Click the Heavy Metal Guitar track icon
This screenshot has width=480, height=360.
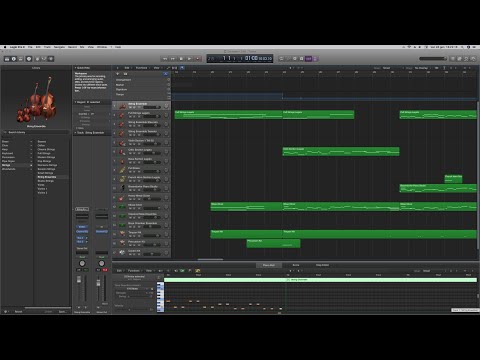122,198
